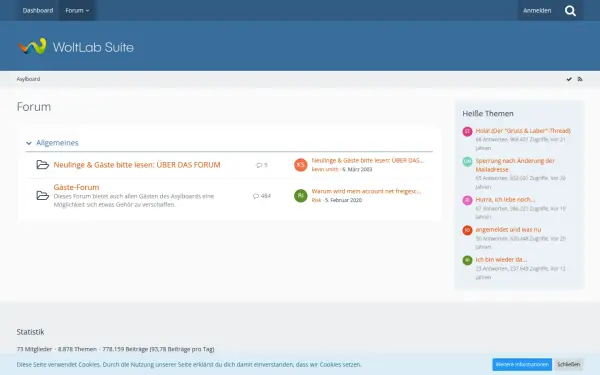Click avatar beside angemeldet und was nu
The image size is (600, 375).
pos(467,230)
